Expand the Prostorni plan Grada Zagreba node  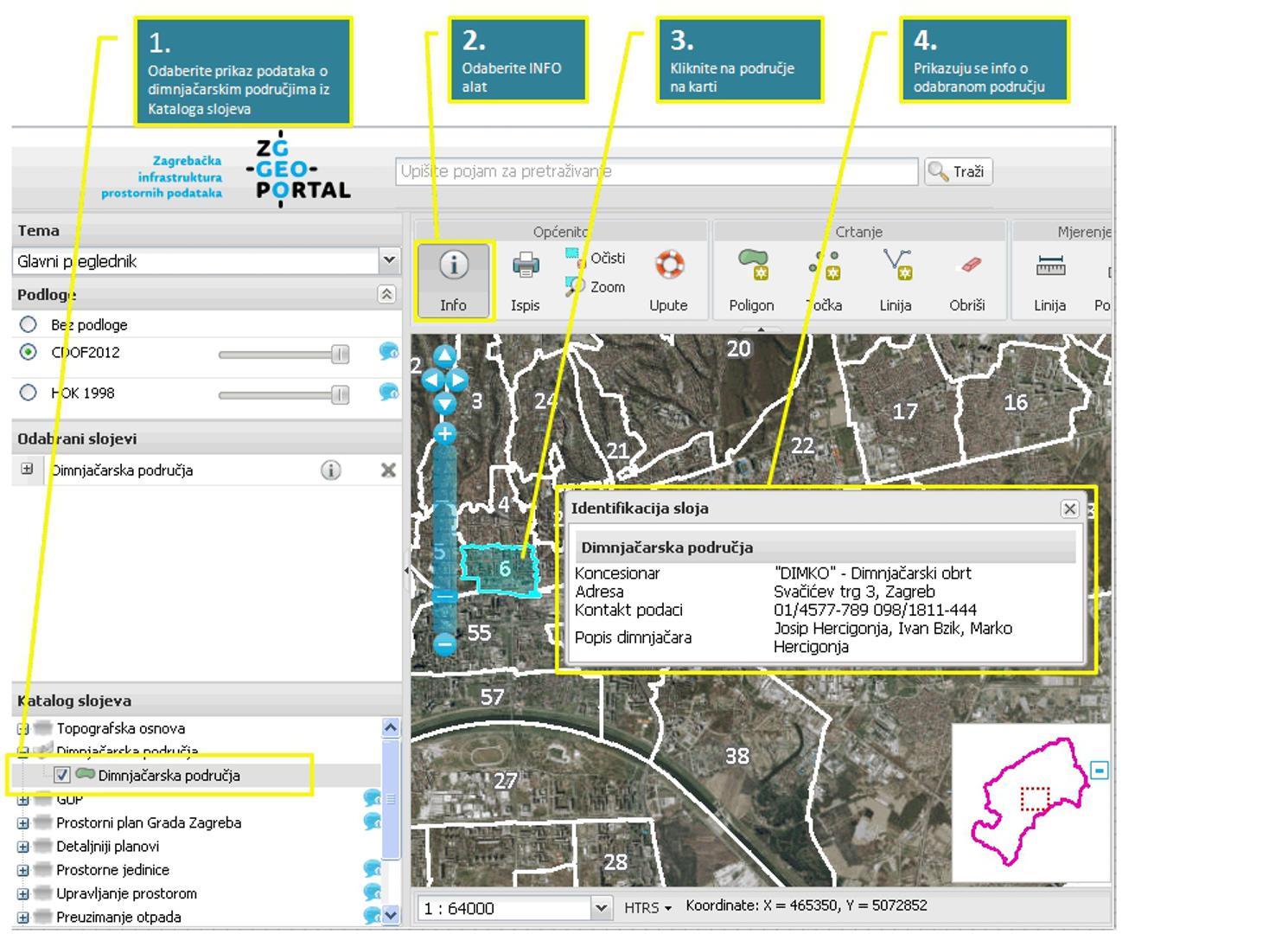click(23, 823)
